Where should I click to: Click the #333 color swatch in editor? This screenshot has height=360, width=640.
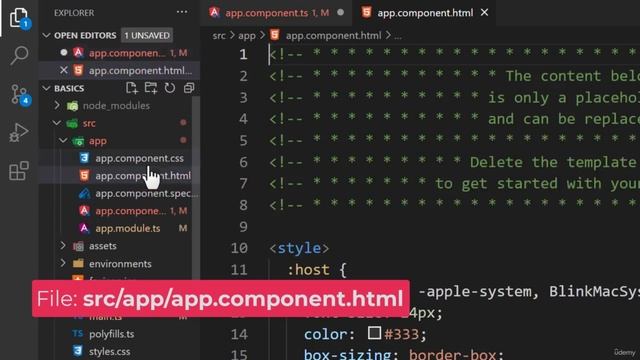pos(374,333)
